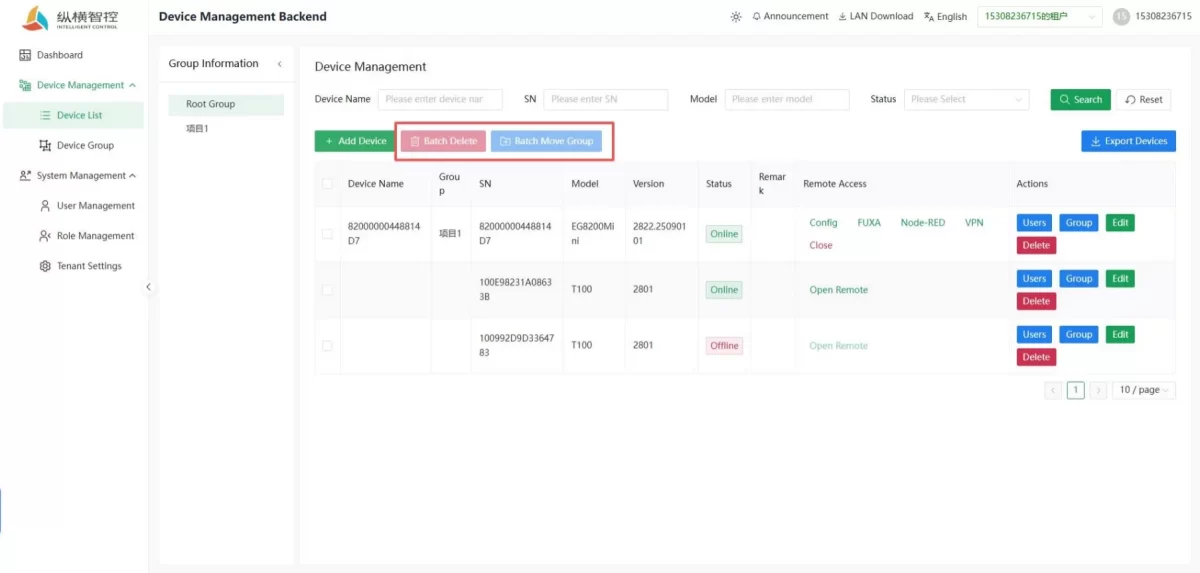Select page 1 in pagination
The height and width of the screenshot is (573, 1200).
pos(1075,390)
